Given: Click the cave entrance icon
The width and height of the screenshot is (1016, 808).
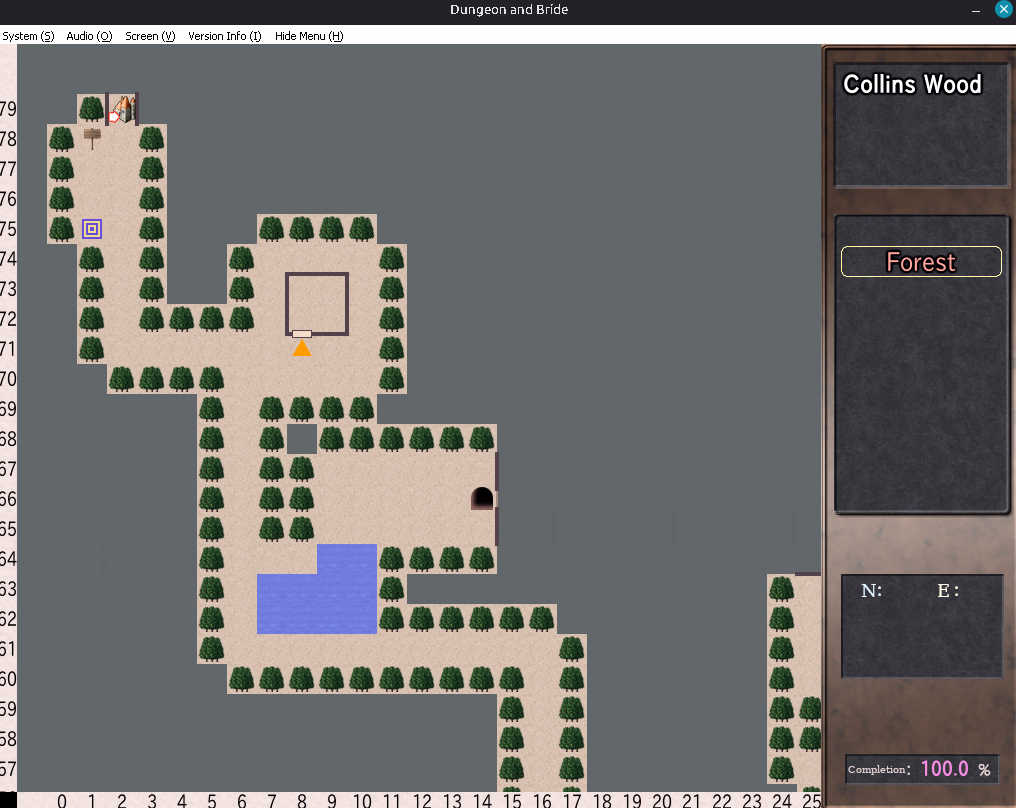Looking at the screenshot, I should coord(482,498).
